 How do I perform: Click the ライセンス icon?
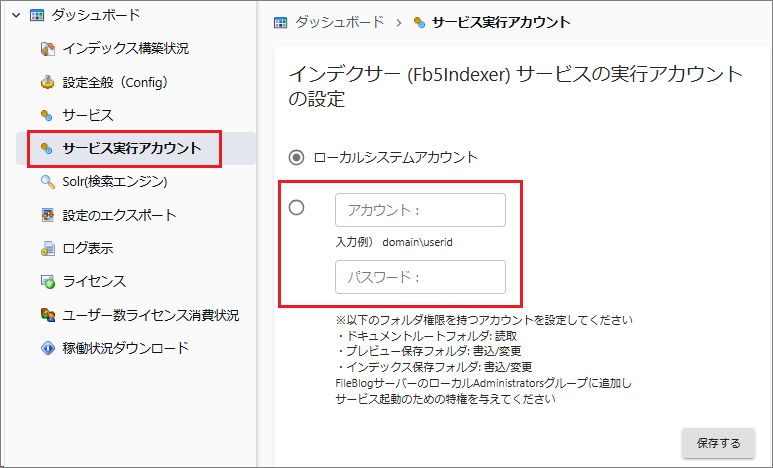tap(47, 282)
